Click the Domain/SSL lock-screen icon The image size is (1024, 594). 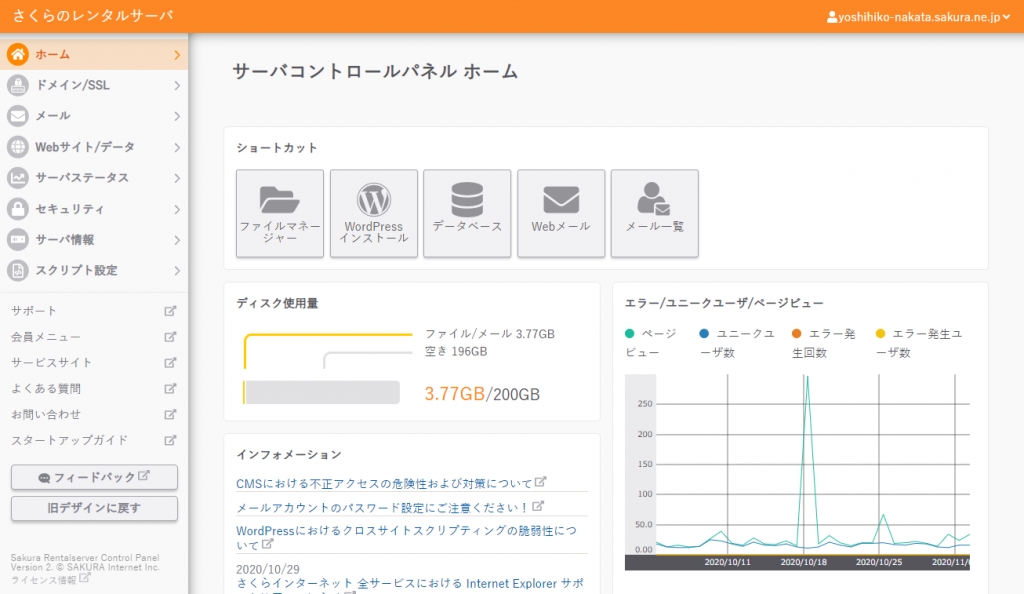click(18, 85)
